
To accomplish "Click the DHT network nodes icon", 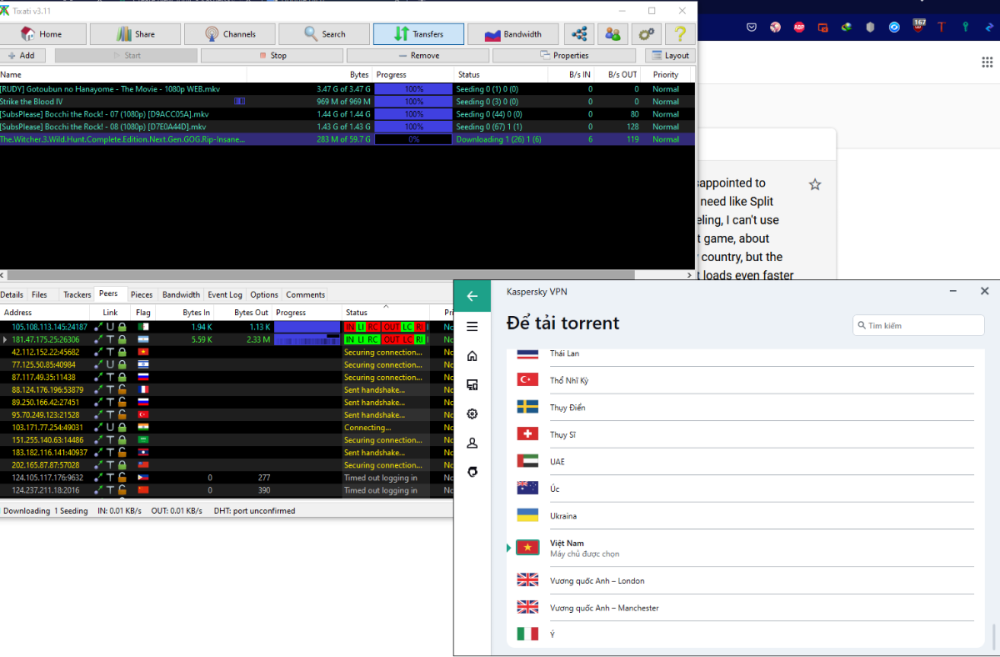I will (x=579, y=34).
